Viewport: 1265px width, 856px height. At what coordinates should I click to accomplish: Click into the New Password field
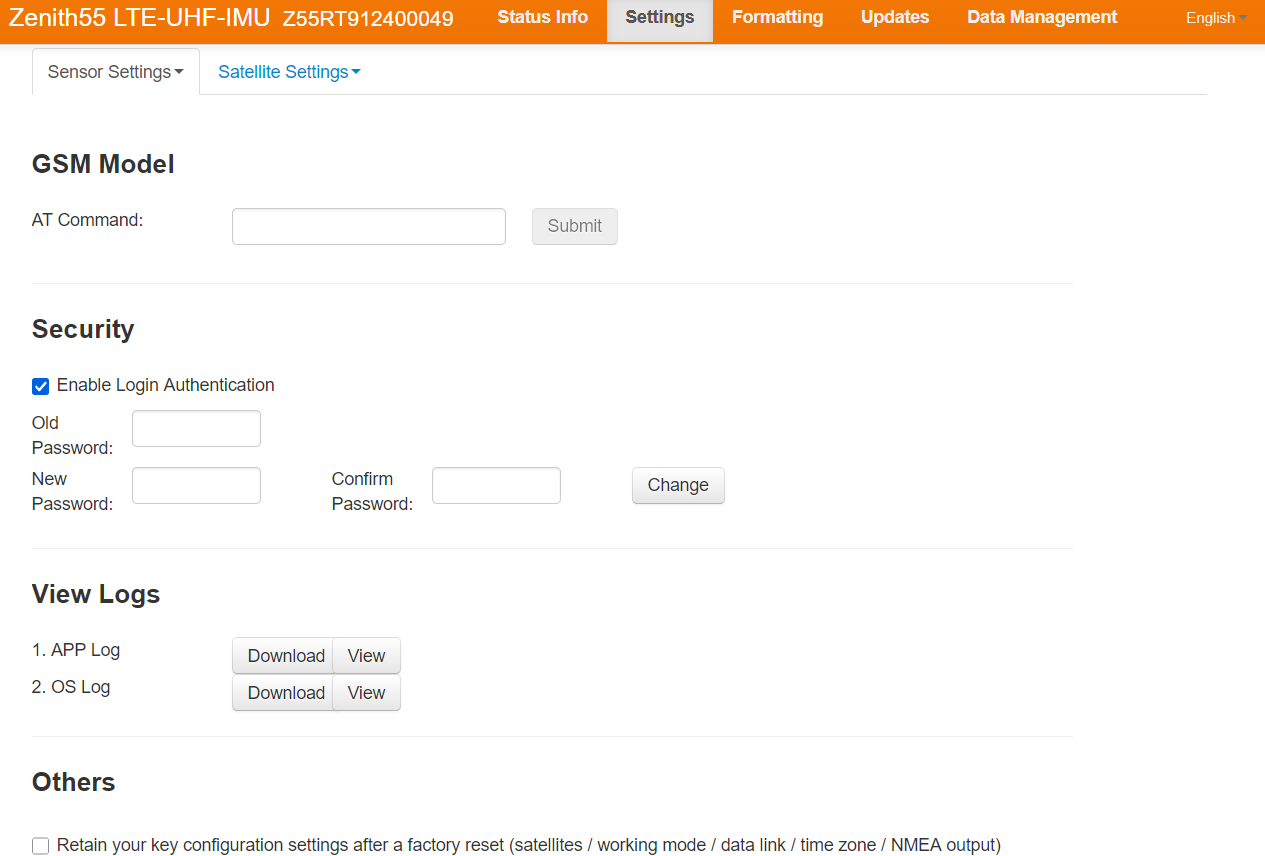[x=196, y=486]
